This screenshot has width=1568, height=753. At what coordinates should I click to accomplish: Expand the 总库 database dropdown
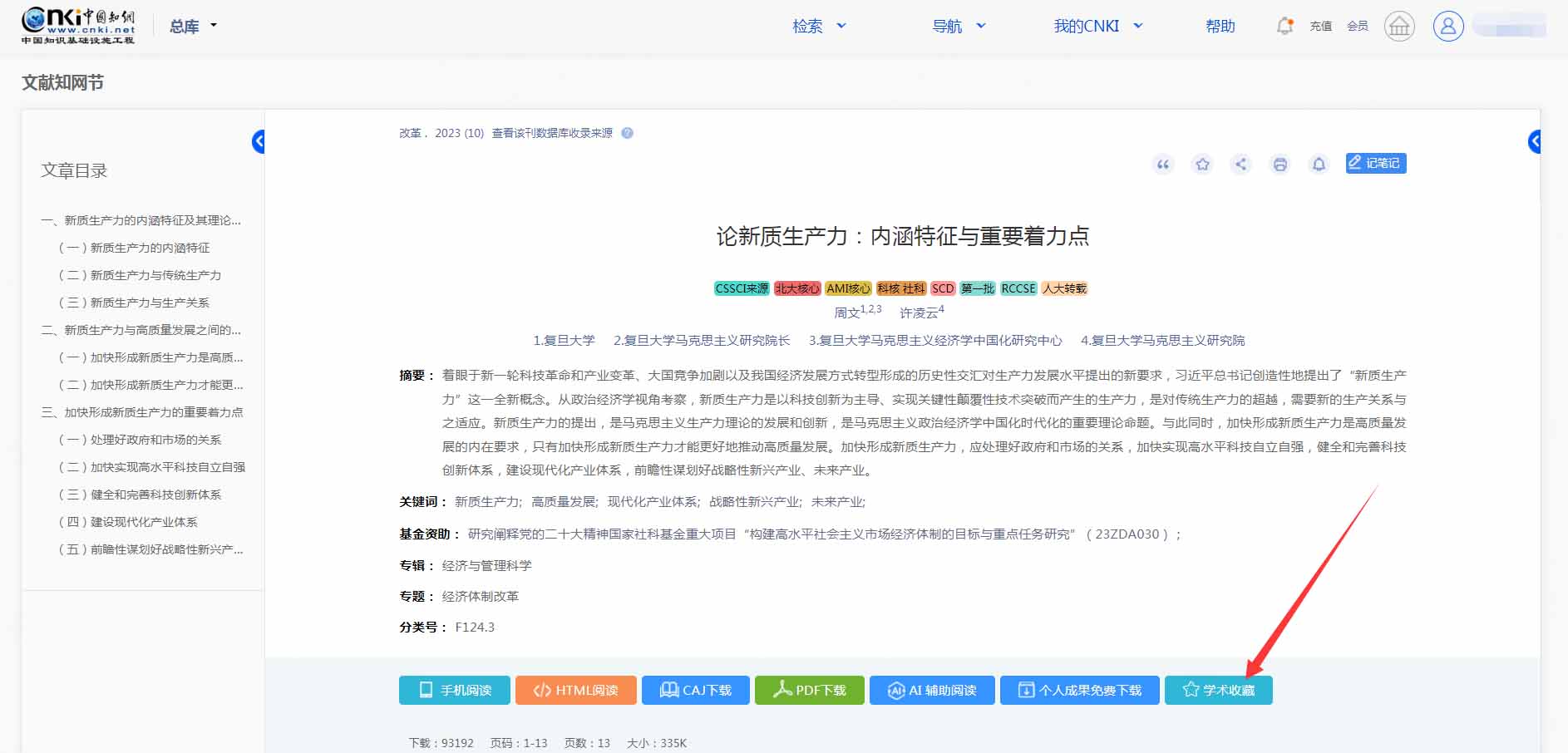pos(193,27)
